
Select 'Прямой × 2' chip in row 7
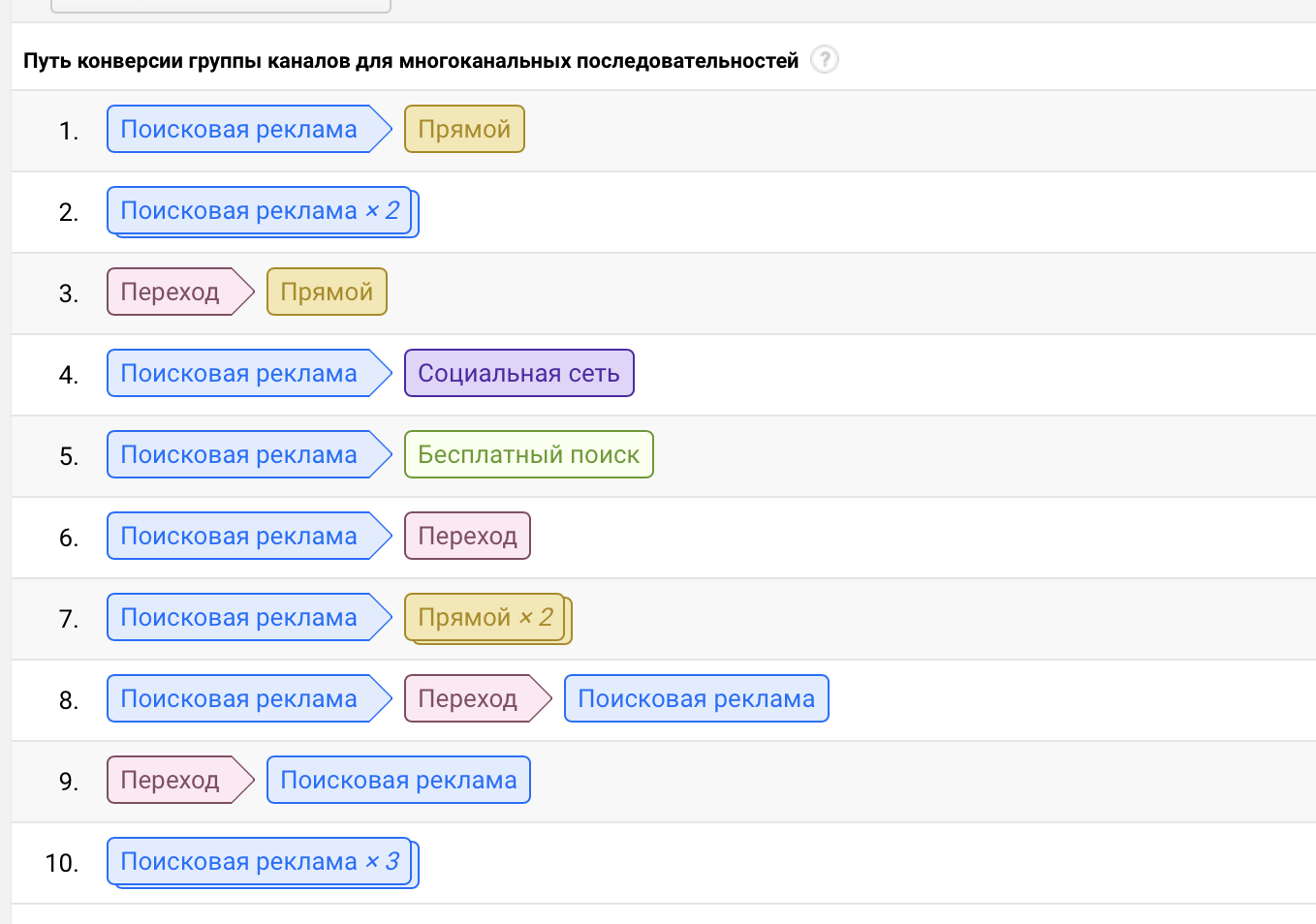click(x=488, y=619)
